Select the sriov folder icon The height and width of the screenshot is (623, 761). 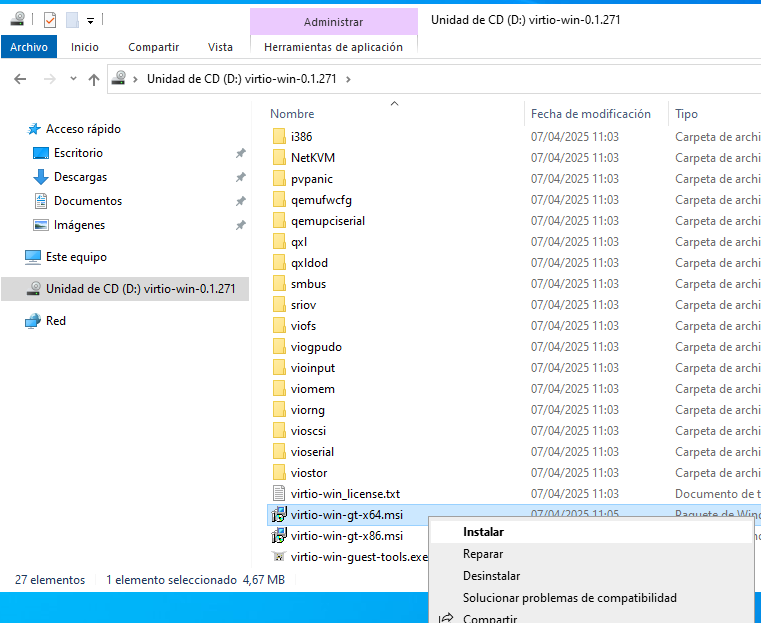tap(279, 305)
